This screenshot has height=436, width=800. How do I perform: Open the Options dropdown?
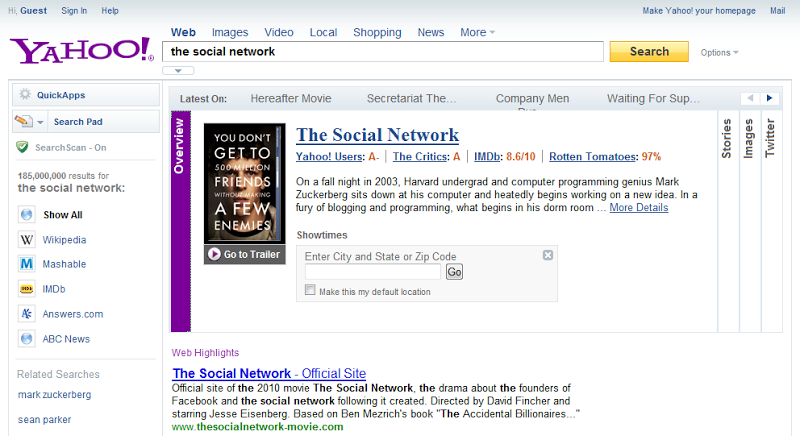[x=719, y=53]
